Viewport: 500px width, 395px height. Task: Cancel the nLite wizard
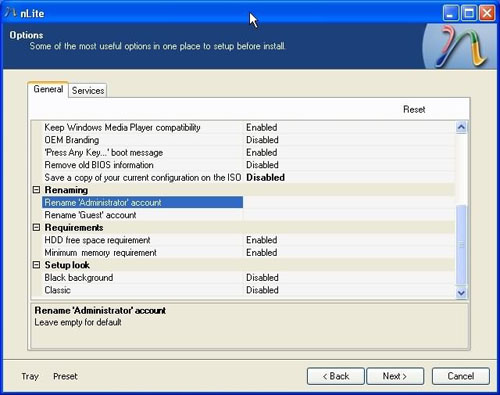461,376
